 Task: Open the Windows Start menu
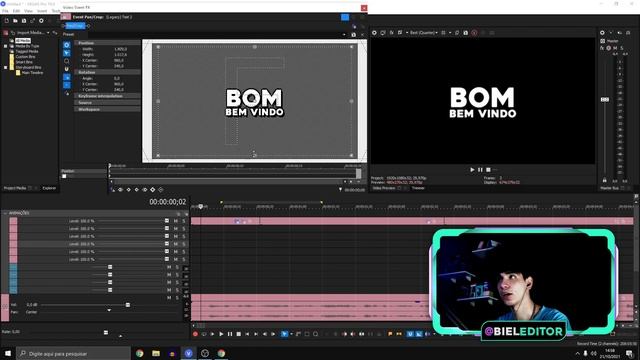7,353
